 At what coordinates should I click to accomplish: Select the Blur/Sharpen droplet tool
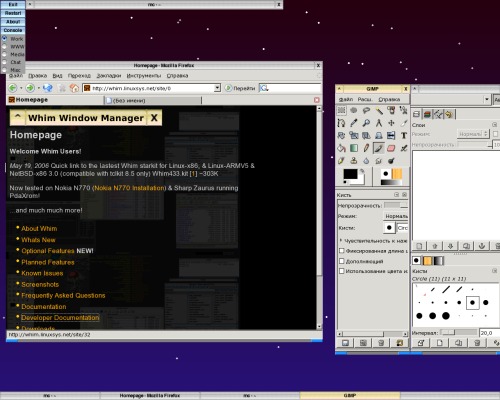coord(366,161)
